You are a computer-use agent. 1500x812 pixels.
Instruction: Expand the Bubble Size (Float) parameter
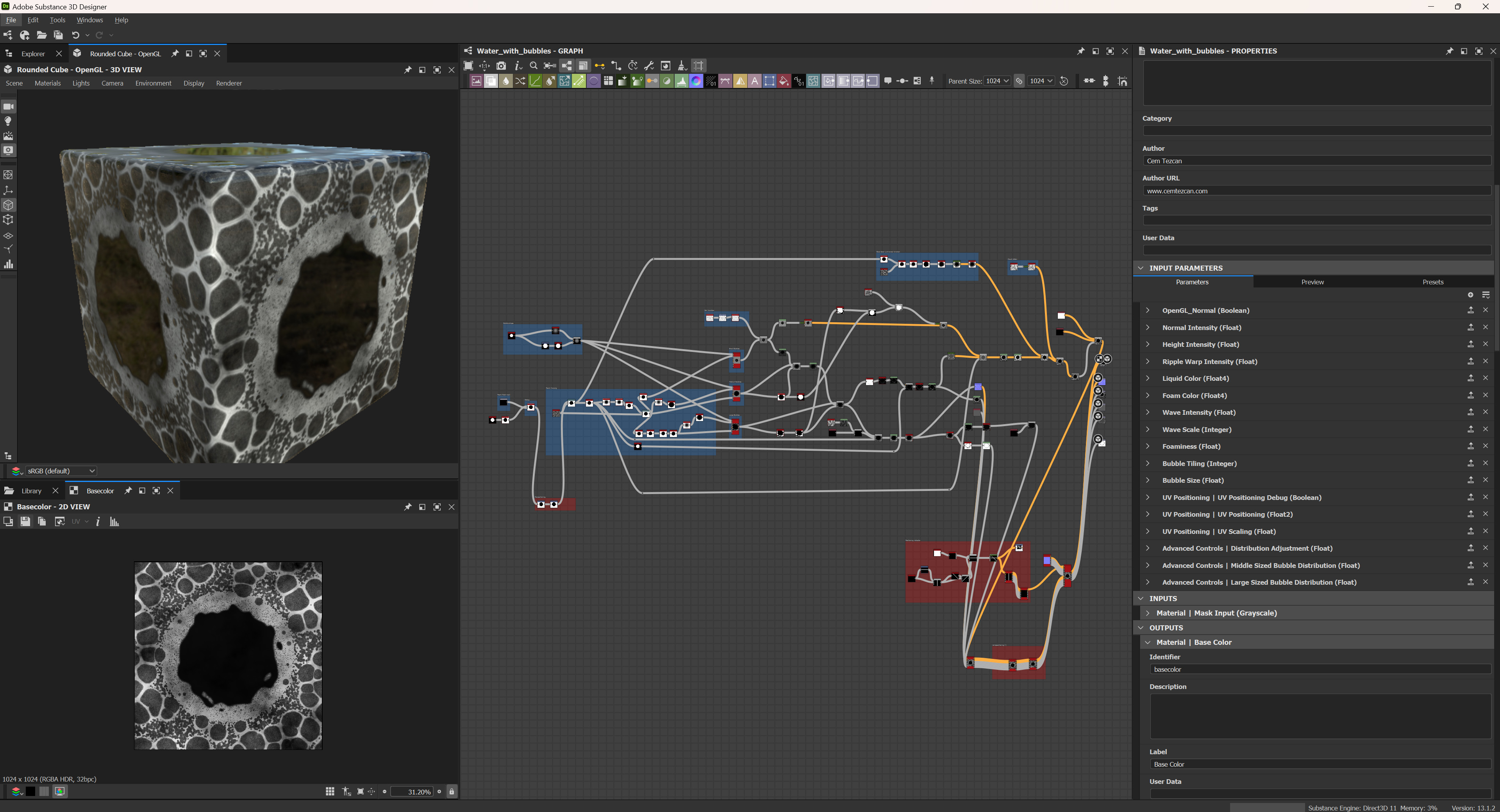[x=1148, y=480]
